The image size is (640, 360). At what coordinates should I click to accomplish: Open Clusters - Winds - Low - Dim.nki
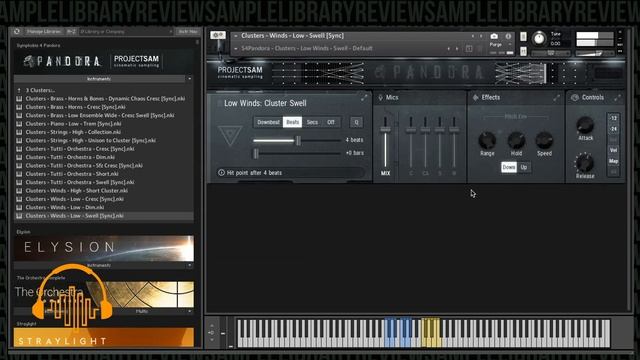[x=64, y=207]
